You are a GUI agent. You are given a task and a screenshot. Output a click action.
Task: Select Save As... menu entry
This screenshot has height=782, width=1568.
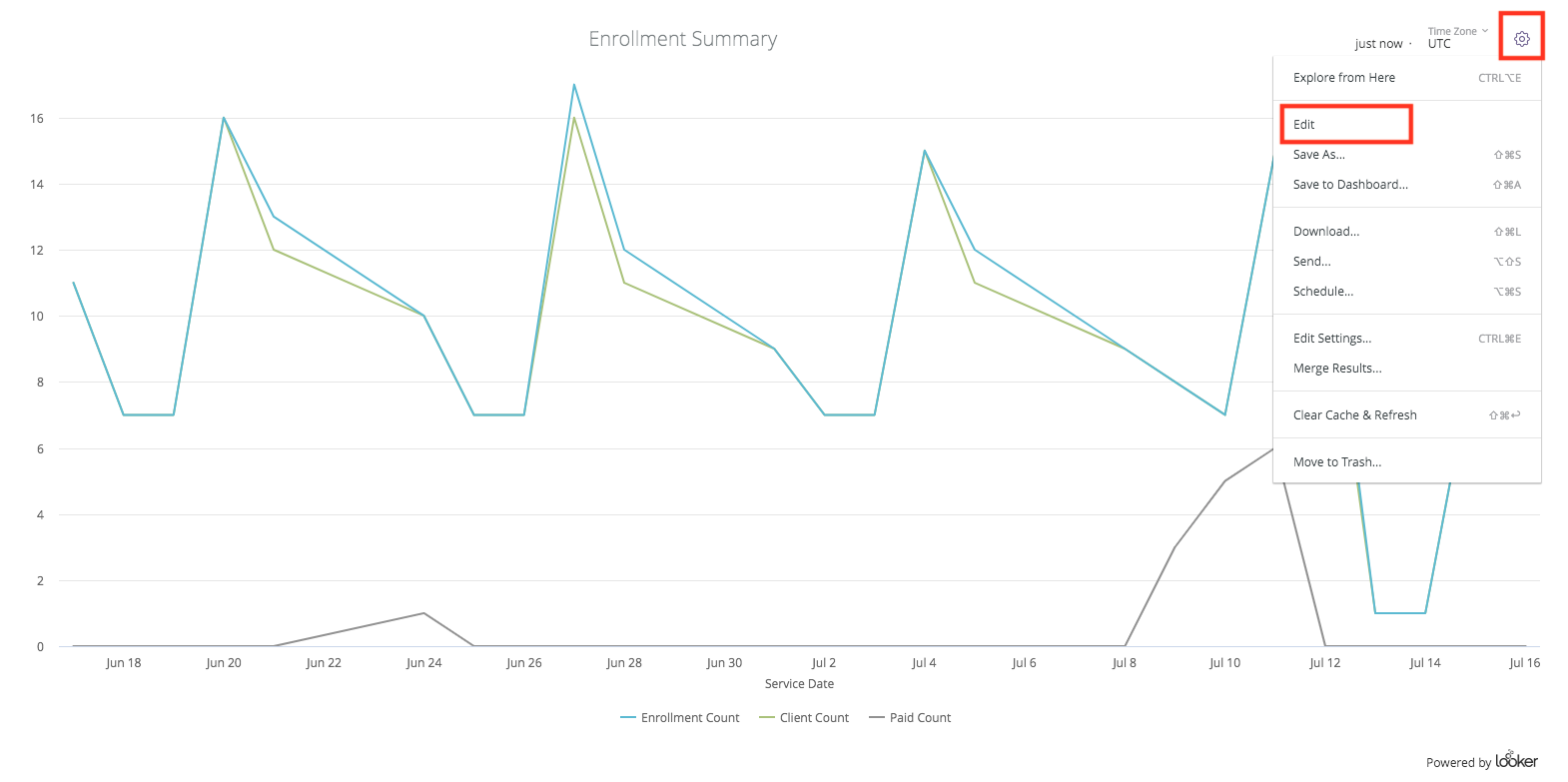pyautogui.click(x=1318, y=155)
